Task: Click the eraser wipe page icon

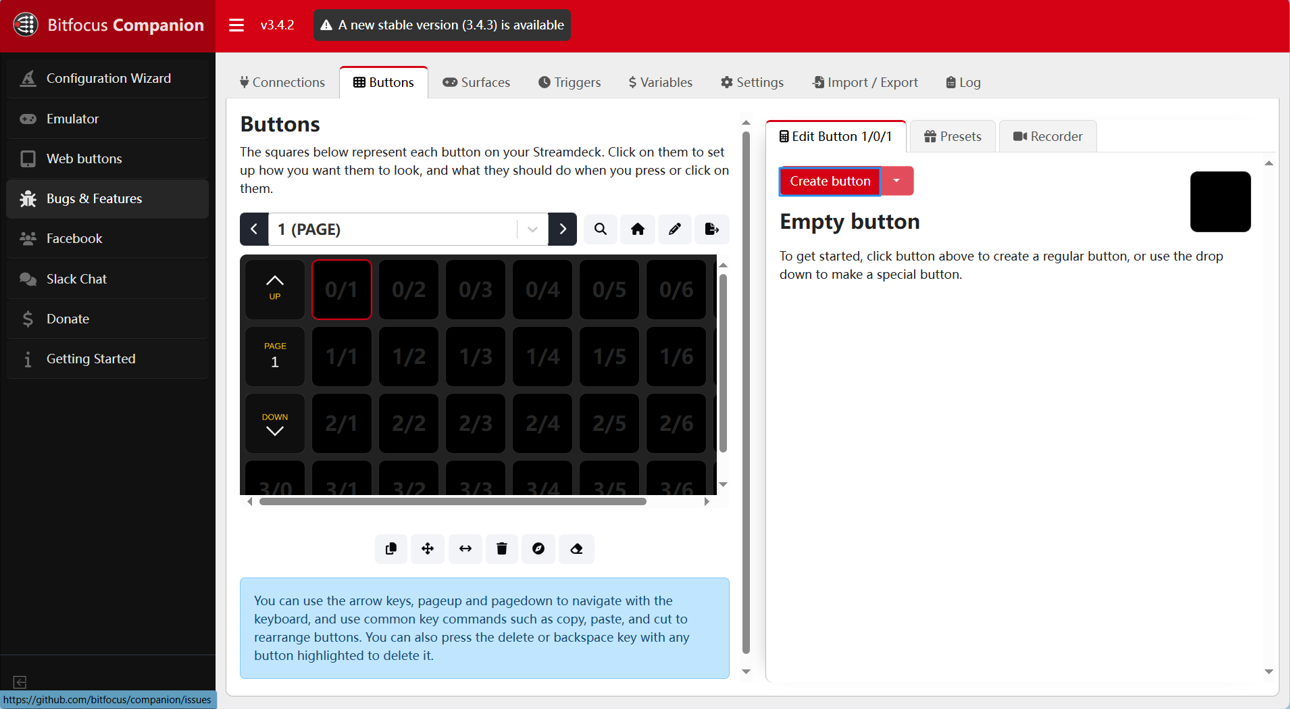Action: [576, 549]
